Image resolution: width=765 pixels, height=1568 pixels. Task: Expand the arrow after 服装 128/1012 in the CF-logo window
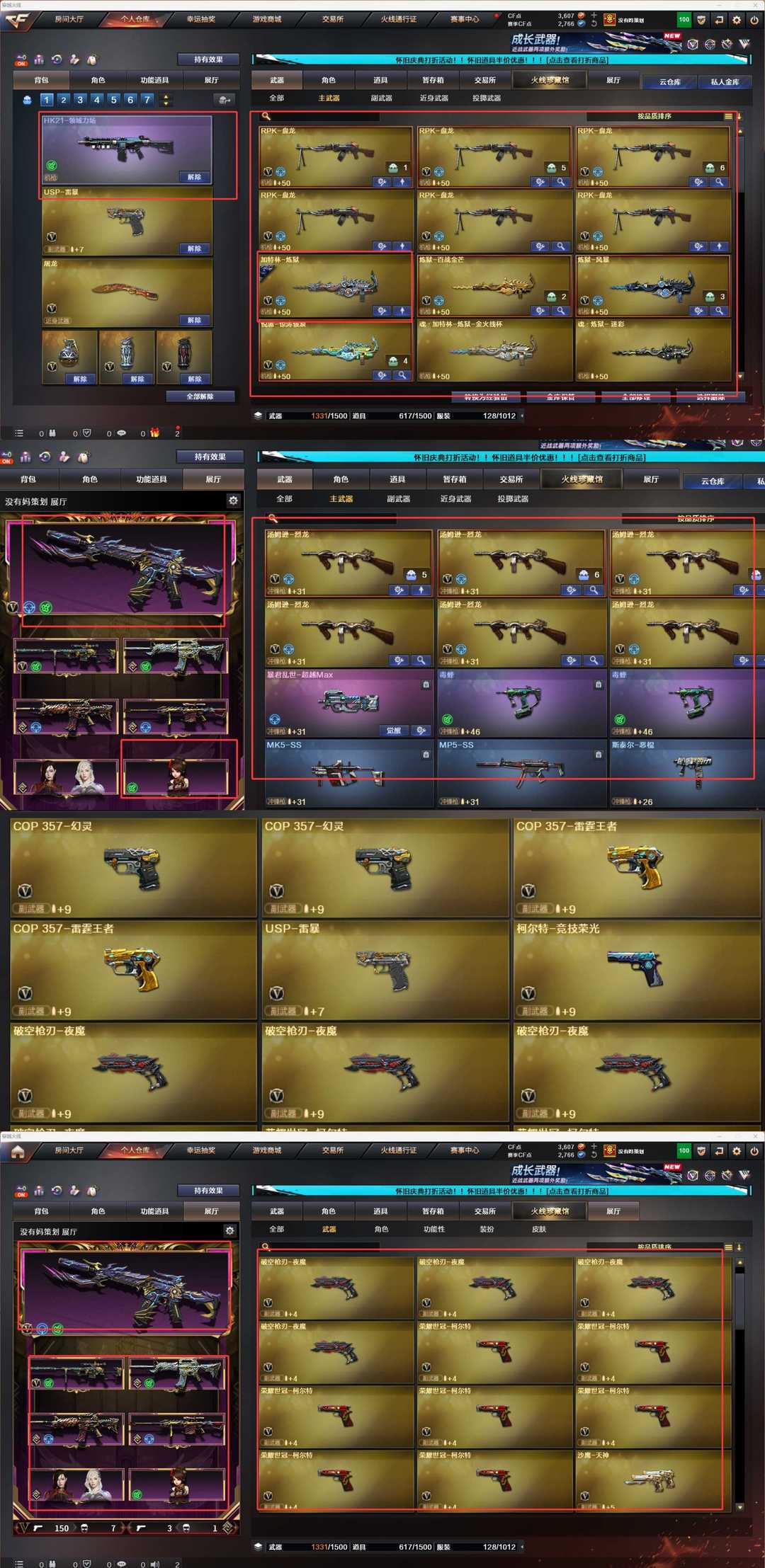click(523, 416)
